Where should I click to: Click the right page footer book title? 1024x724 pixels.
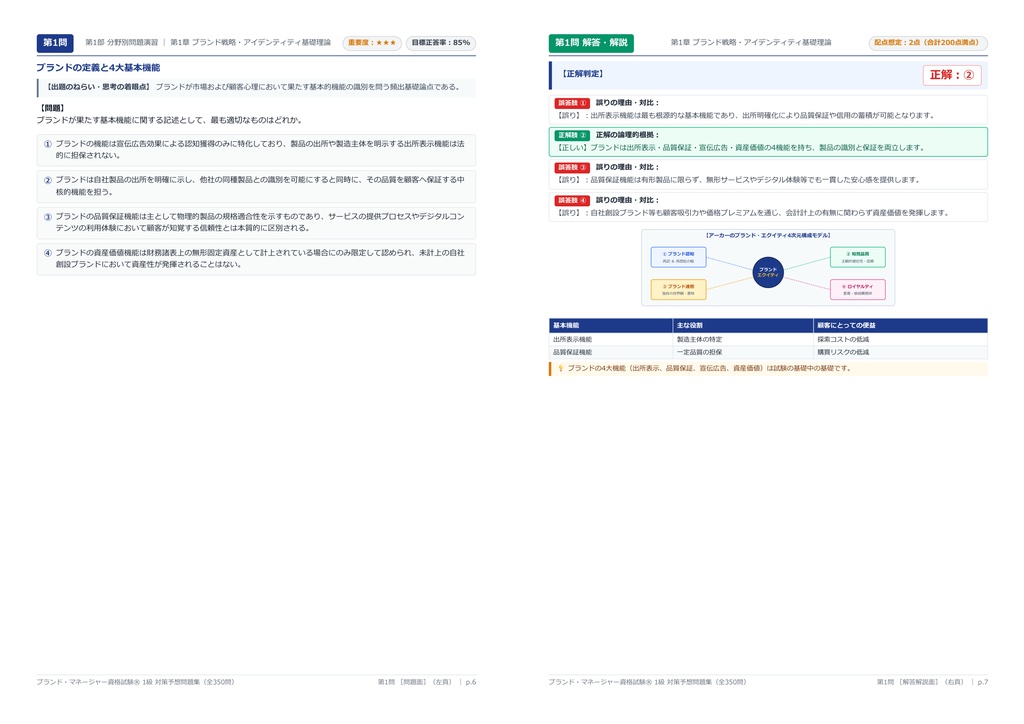pyautogui.click(x=647, y=682)
